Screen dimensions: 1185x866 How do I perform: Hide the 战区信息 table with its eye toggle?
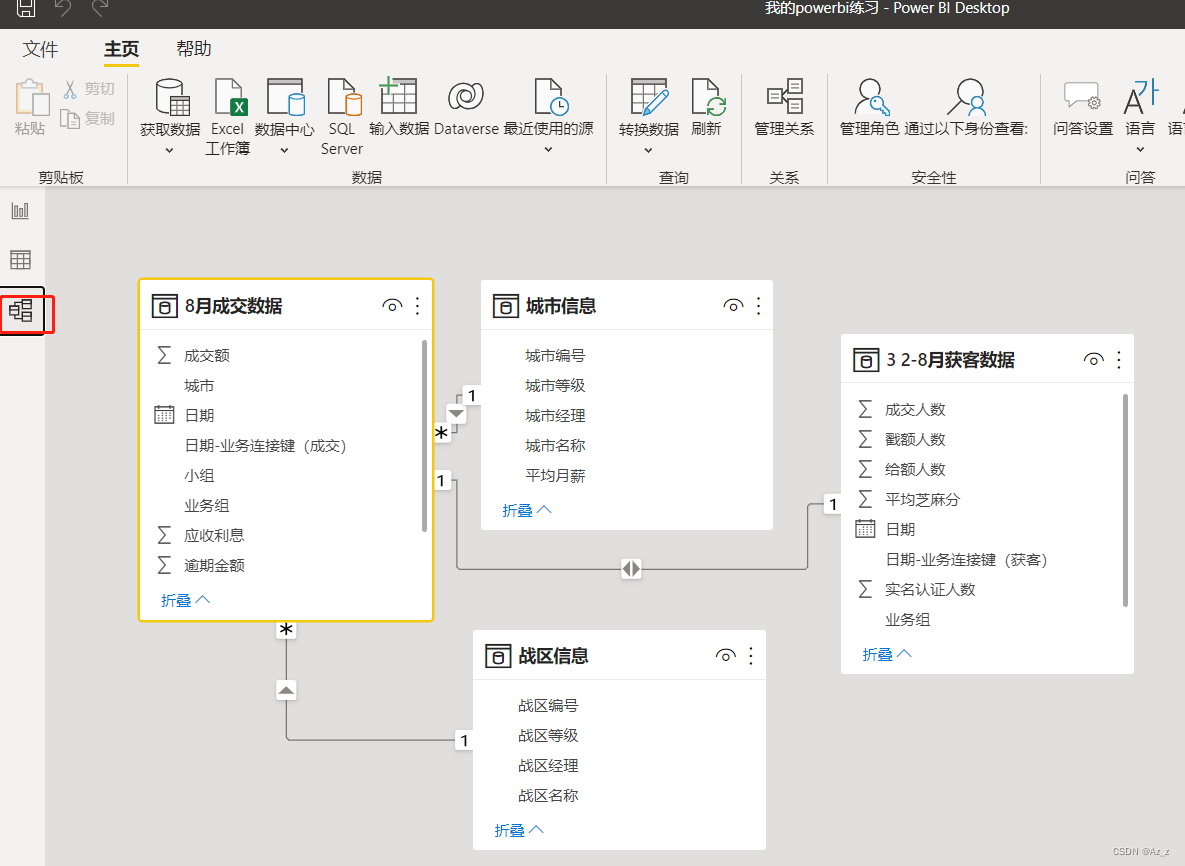click(x=725, y=655)
